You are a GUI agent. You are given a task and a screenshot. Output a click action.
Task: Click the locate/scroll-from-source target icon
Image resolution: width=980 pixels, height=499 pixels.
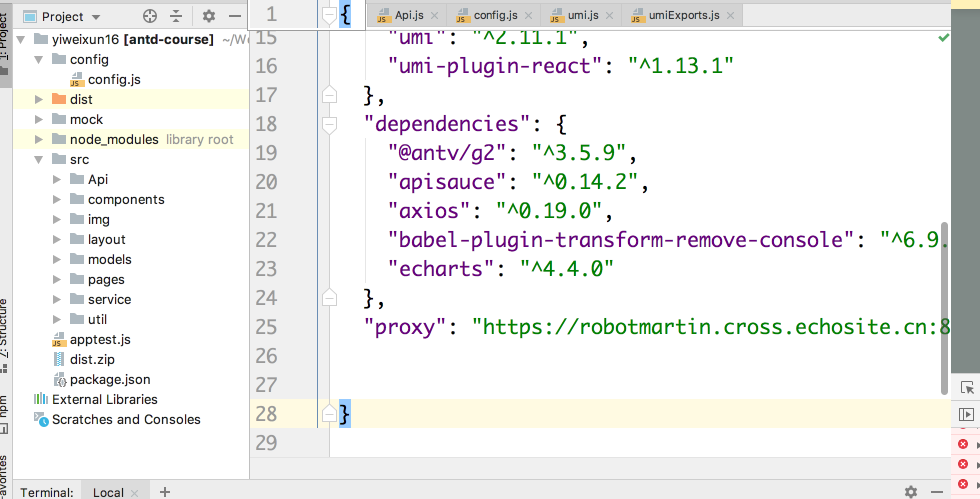(149, 16)
